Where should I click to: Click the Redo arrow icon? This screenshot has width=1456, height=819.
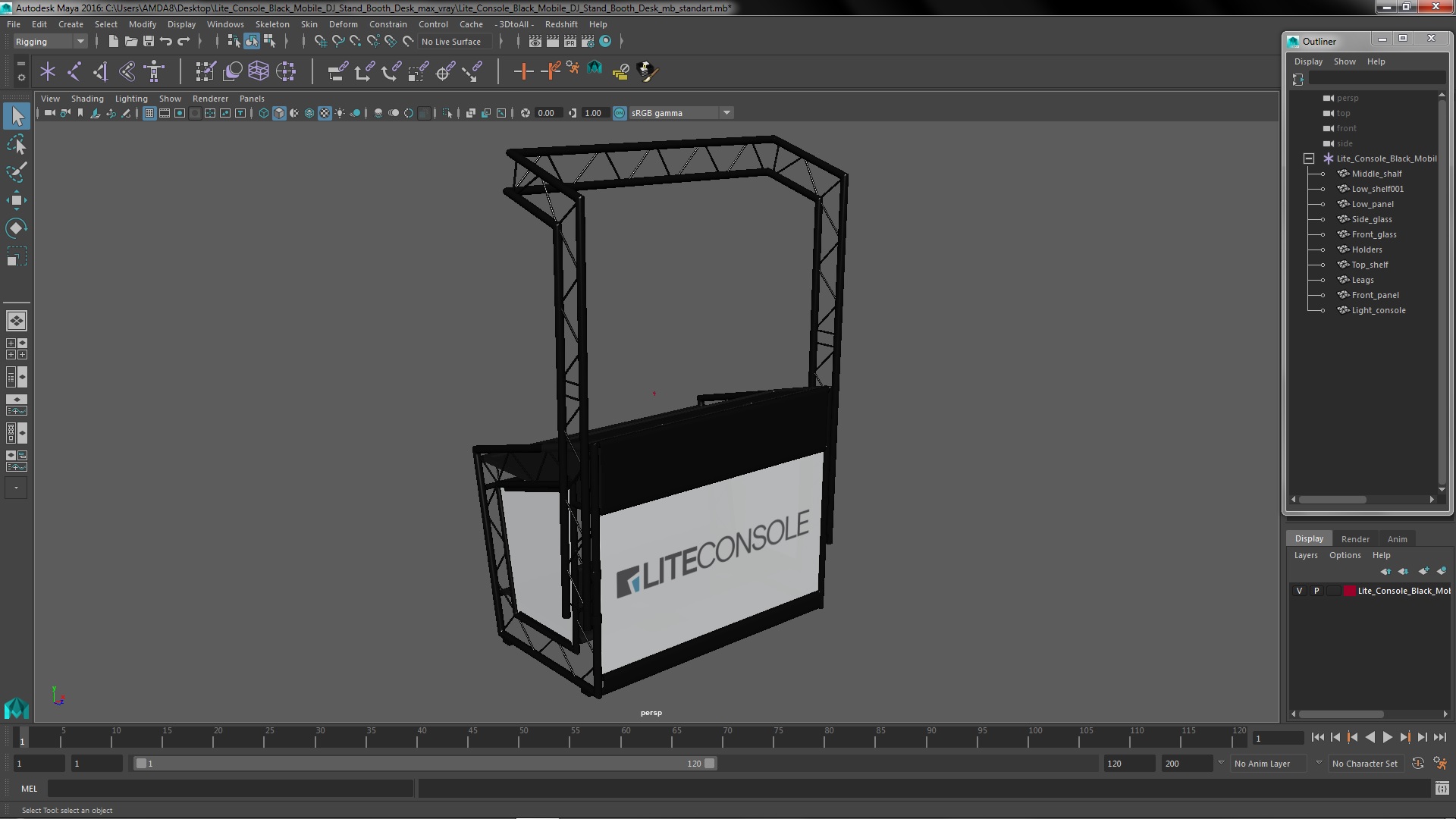(184, 41)
